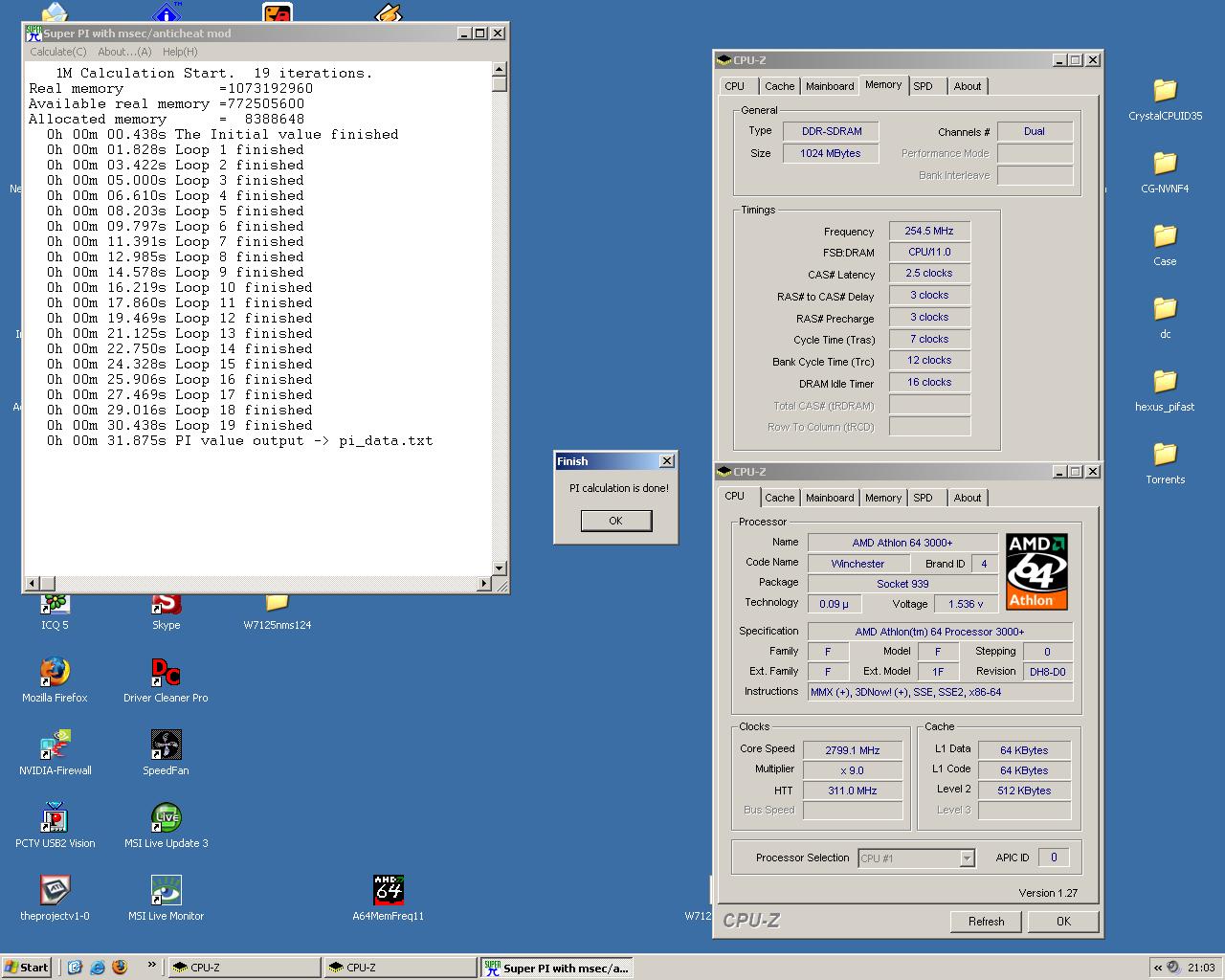Open the hexus_pifast folder icon
The image size is (1225, 980).
point(1165,382)
